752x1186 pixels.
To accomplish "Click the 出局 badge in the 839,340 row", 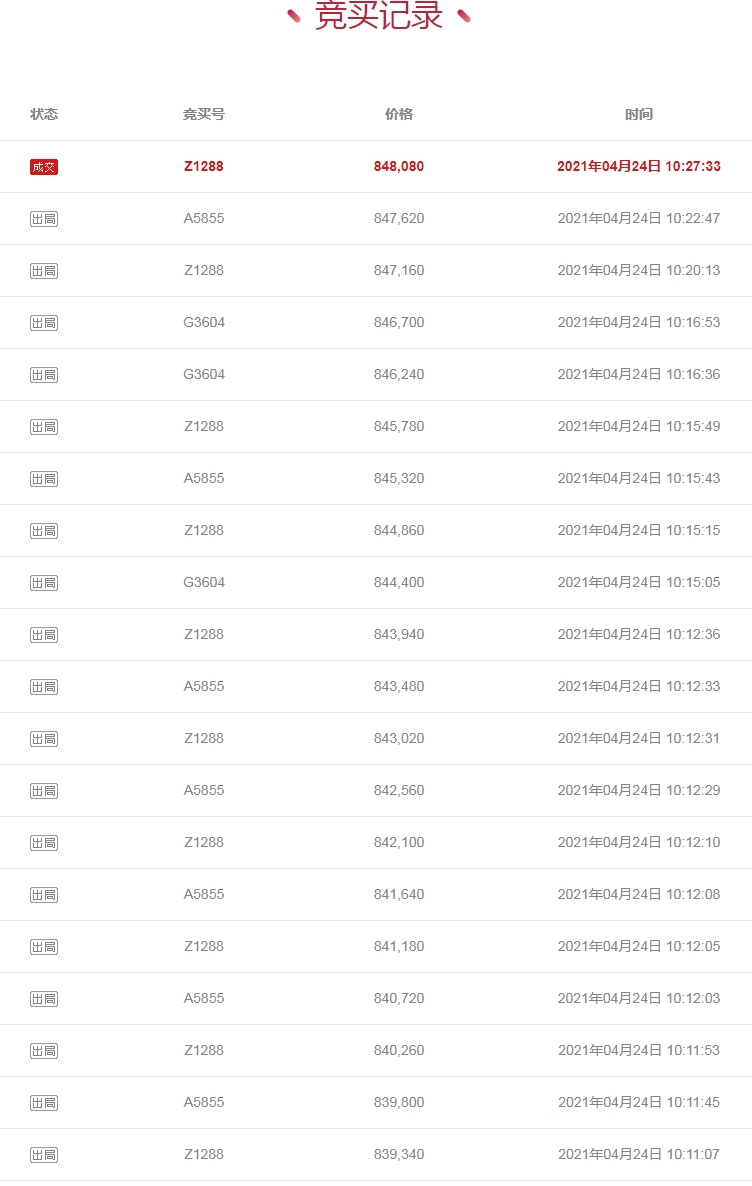I will pos(44,1155).
